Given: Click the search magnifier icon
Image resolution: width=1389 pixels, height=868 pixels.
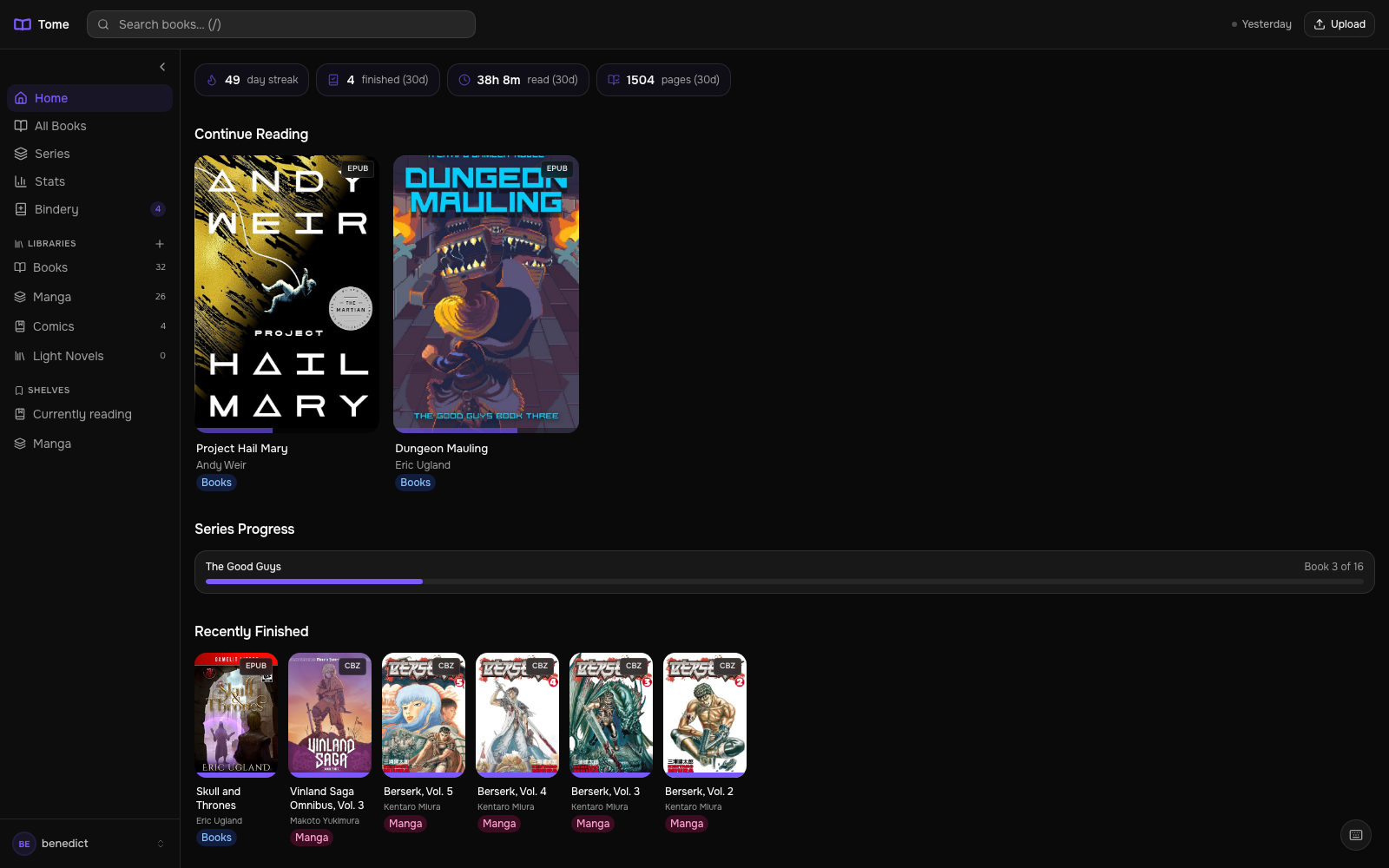Looking at the screenshot, I should (103, 24).
